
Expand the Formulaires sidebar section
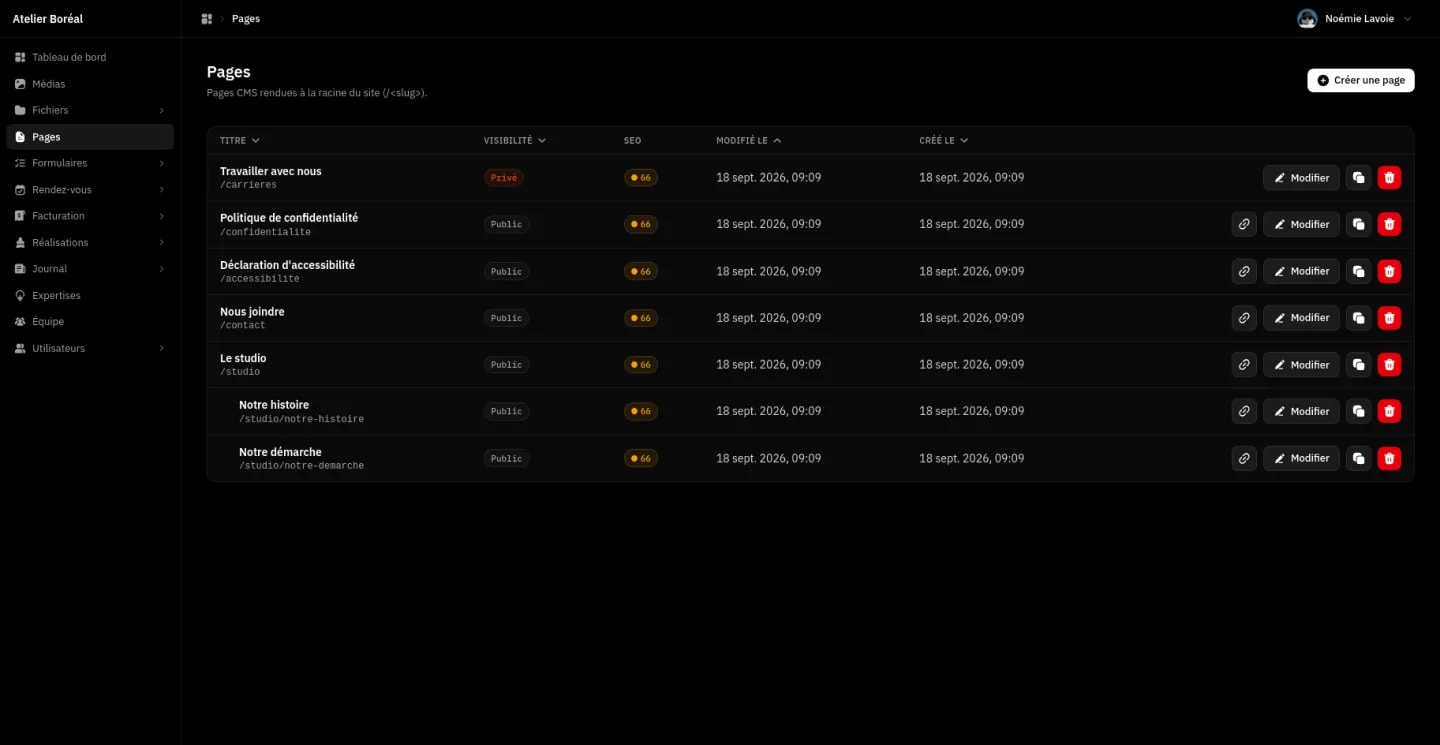click(90, 163)
